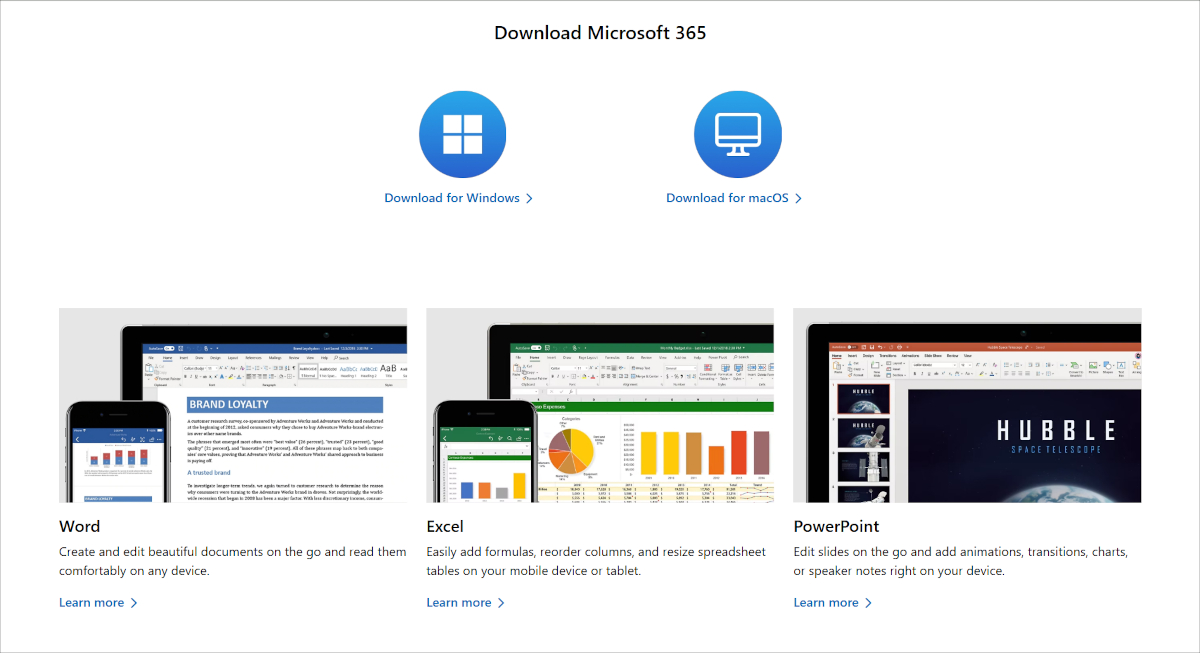Select the Word product heading
Image resolution: width=1200 pixels, height=653 pixels.
tap(79, 526)
